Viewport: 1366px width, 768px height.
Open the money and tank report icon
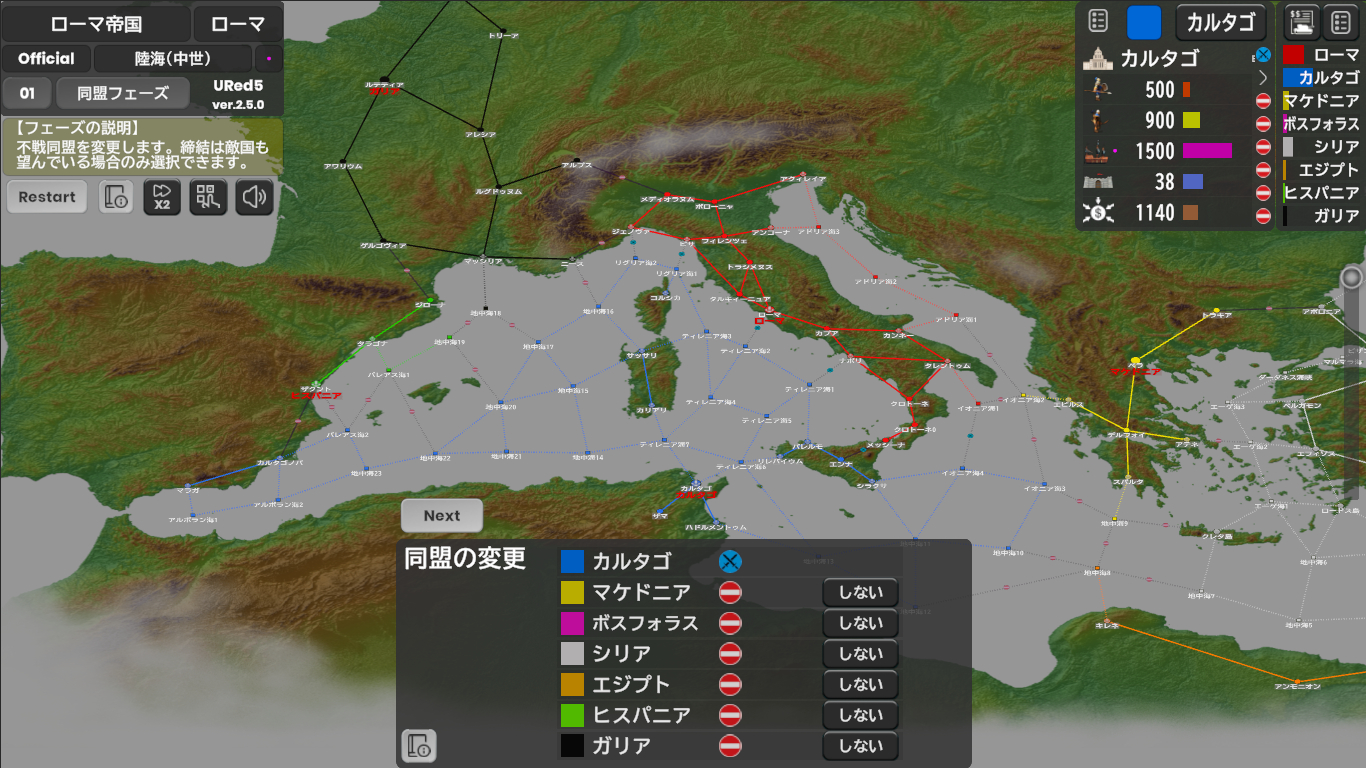click(1301, 21)
